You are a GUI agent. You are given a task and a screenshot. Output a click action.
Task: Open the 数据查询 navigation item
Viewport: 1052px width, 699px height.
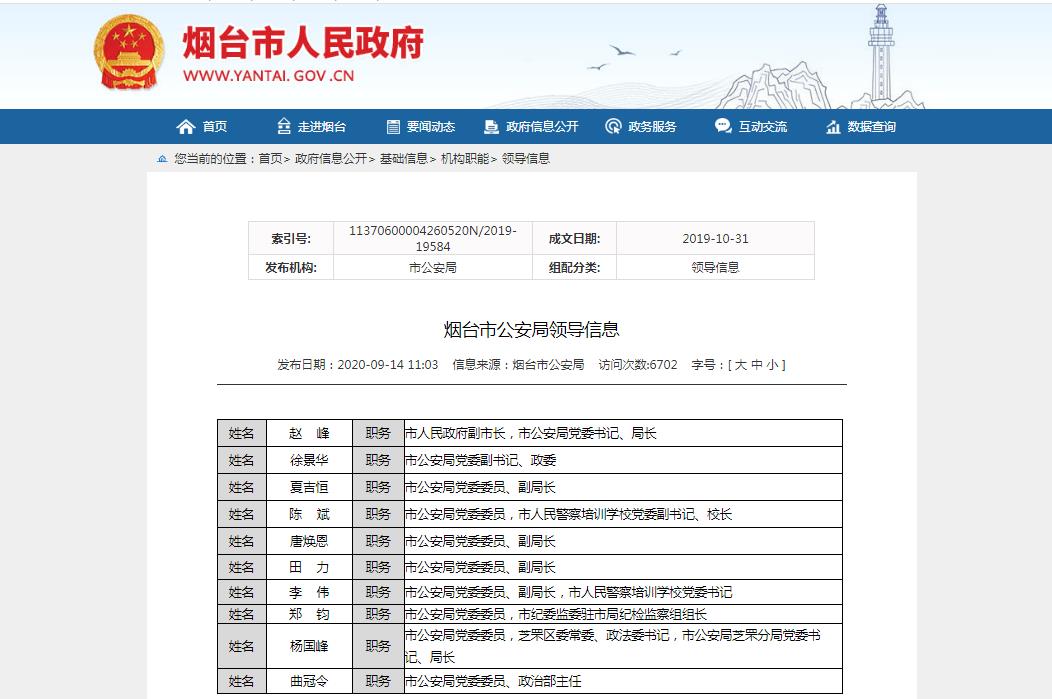(871, 127)
